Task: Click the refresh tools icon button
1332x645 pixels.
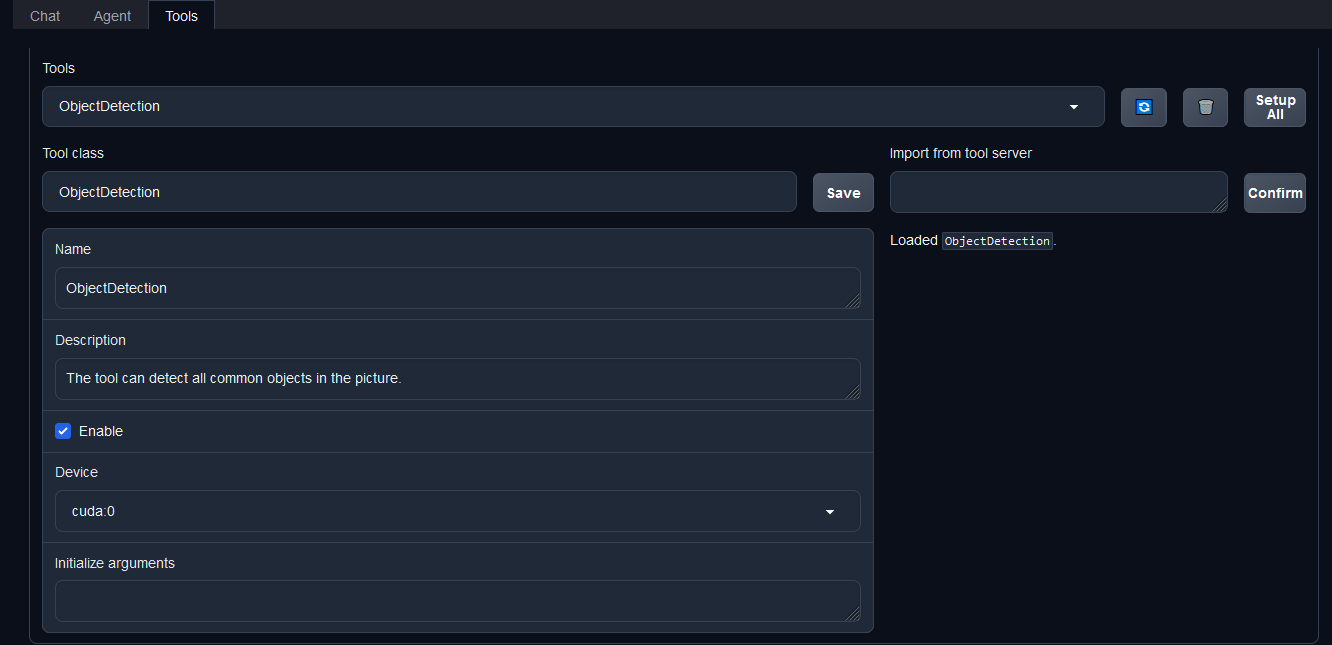Action: pyautogui.click(x=1144, y=107)
